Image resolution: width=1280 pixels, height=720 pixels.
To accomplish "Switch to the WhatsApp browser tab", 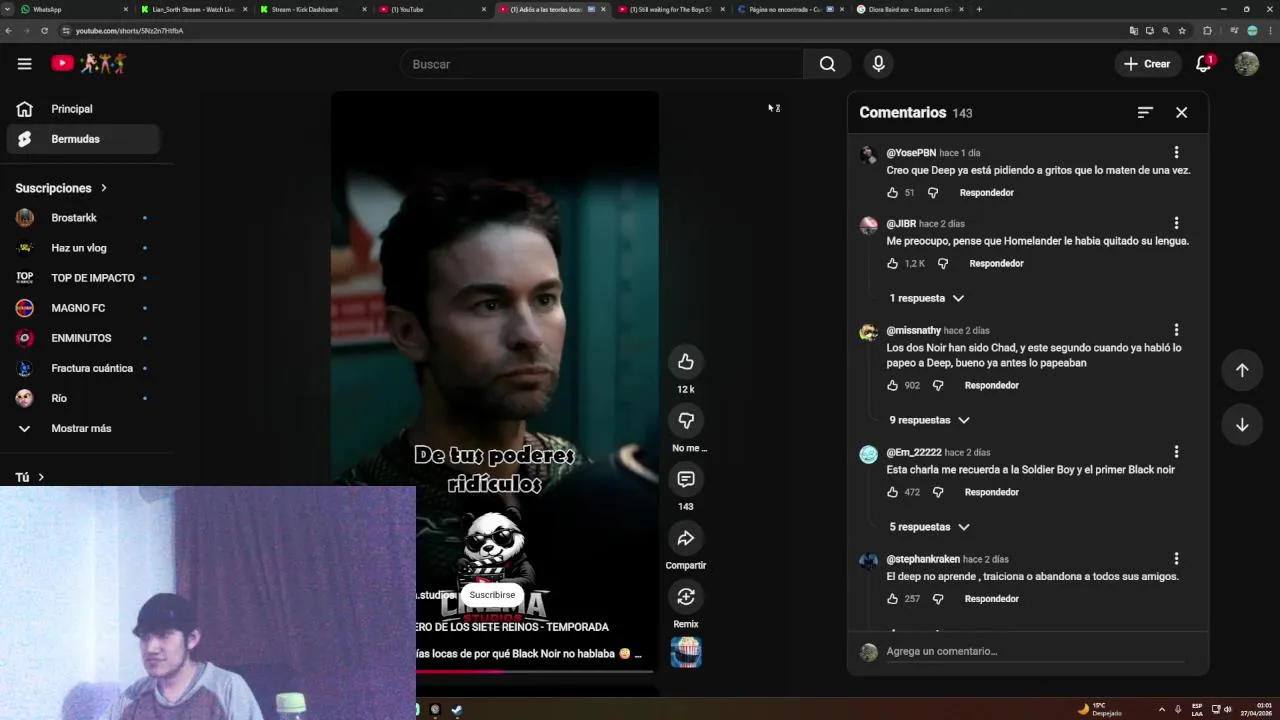I will (75, 9).
